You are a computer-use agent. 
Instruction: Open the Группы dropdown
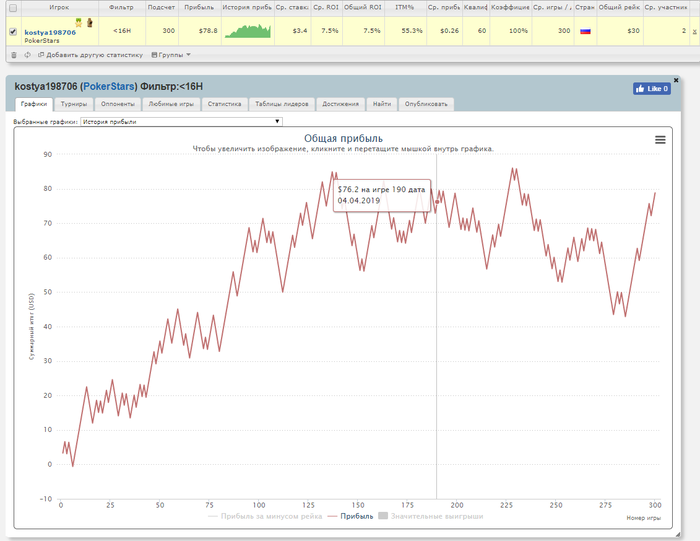click(171, 55)
